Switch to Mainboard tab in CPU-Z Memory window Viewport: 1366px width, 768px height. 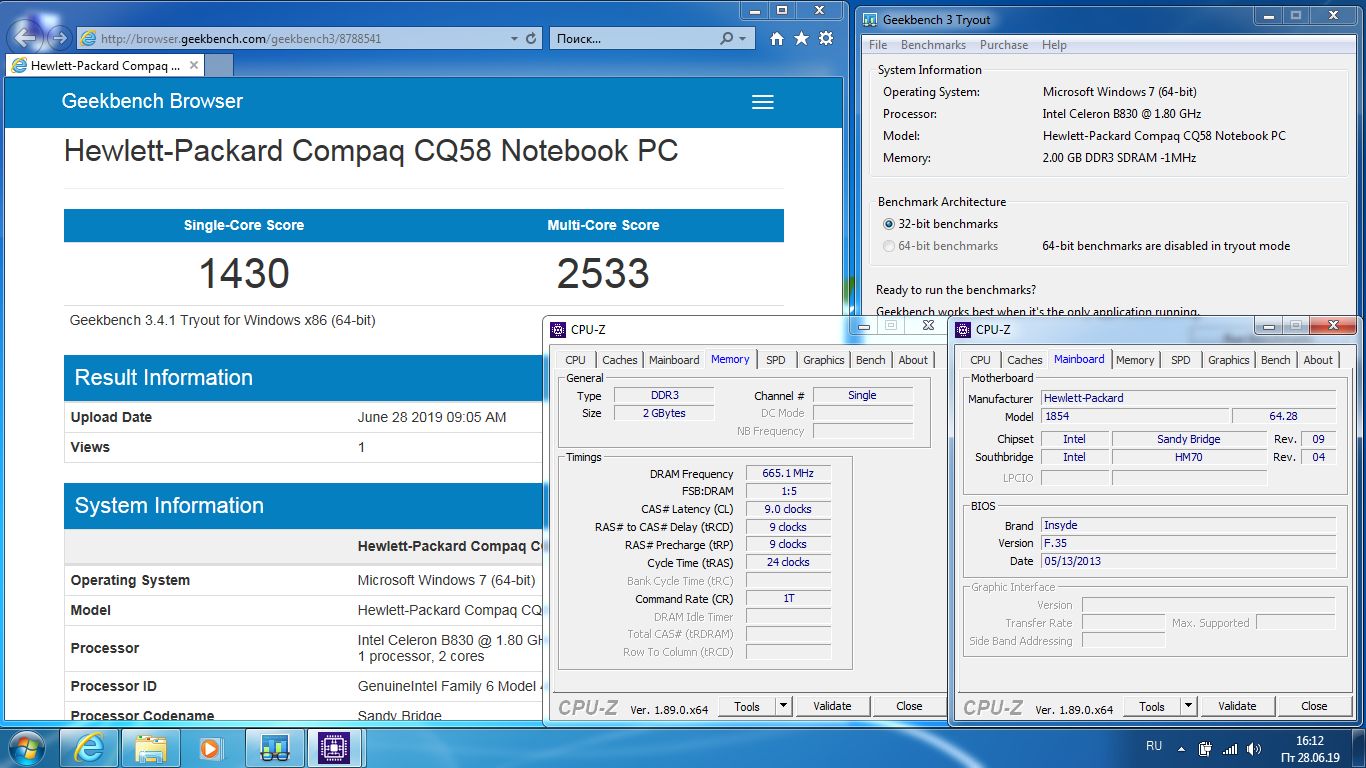coord(674,360)
